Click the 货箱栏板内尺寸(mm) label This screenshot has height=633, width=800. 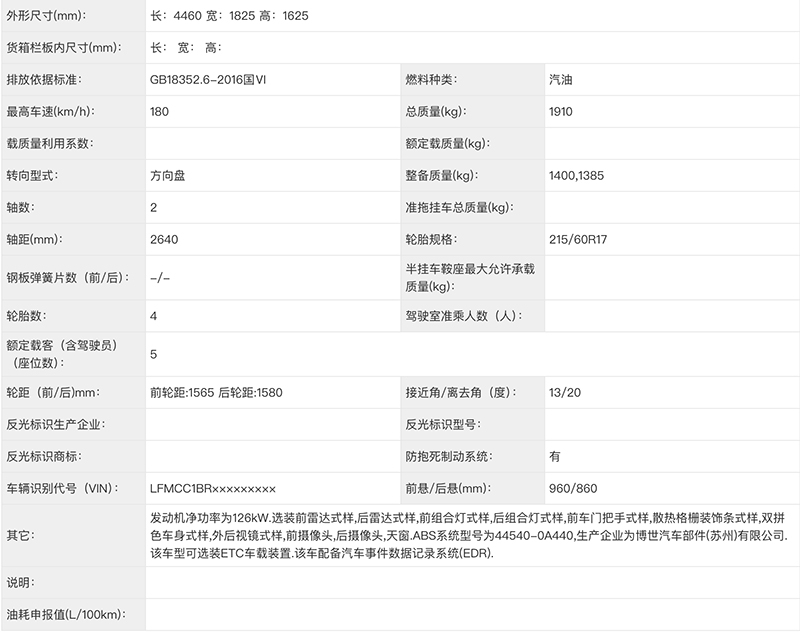[x=64, y=48]
